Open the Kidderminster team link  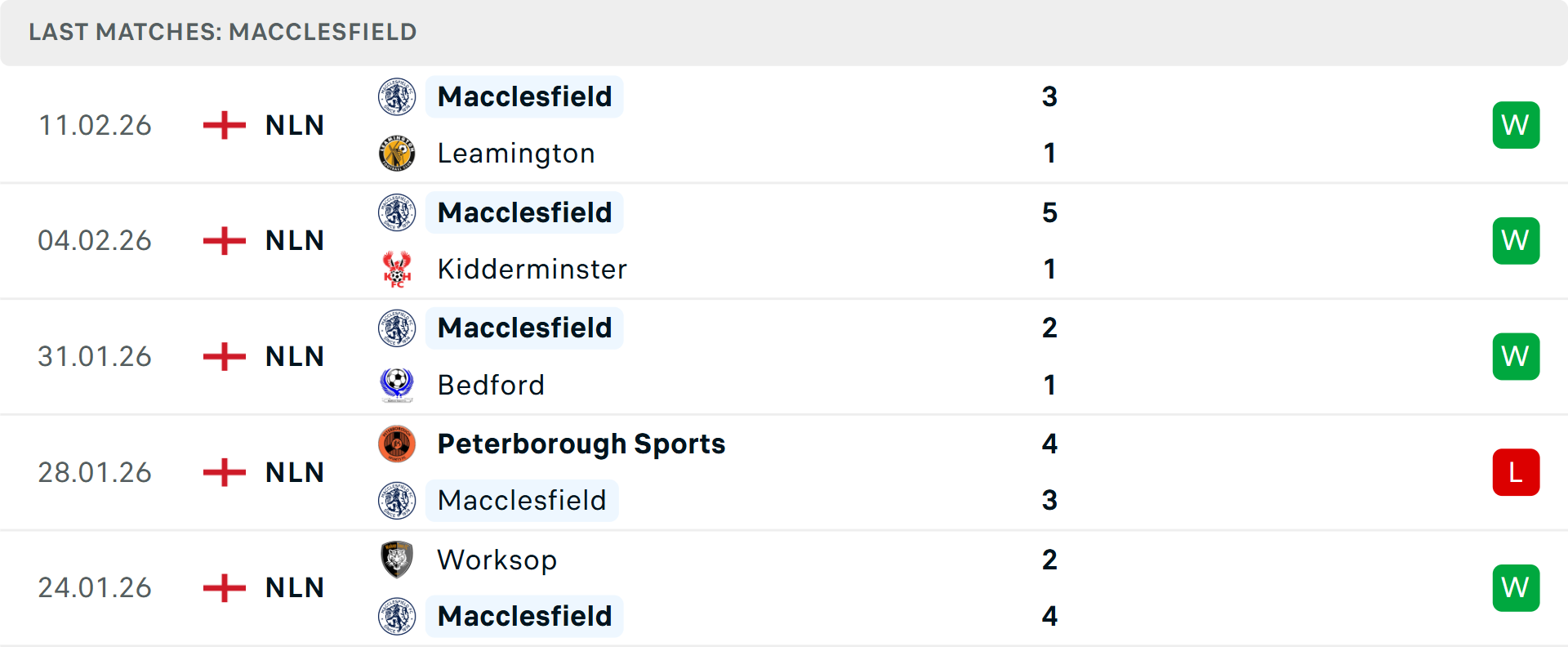point(532,270)
